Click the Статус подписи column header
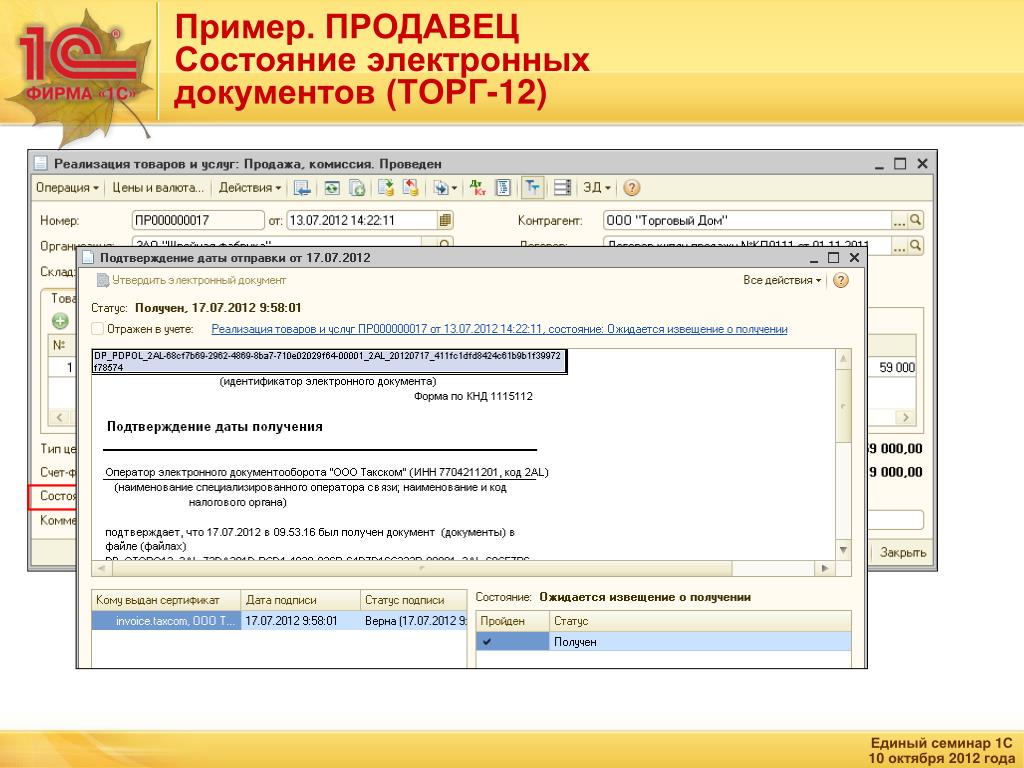This screenshot has height=768, width=1024. [x=413, y=600]
